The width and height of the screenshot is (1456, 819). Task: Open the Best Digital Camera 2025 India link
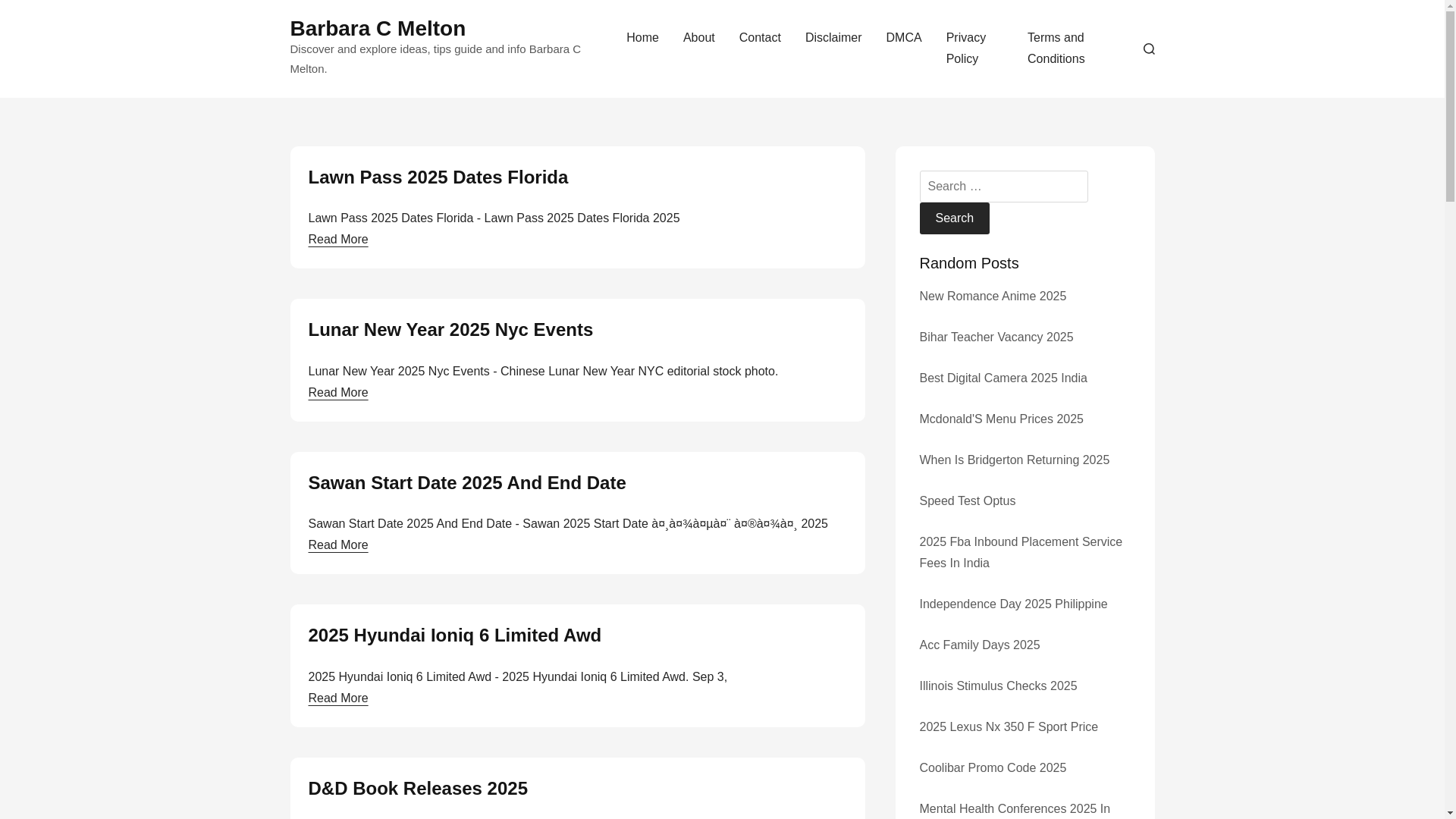coord(1003,378)
